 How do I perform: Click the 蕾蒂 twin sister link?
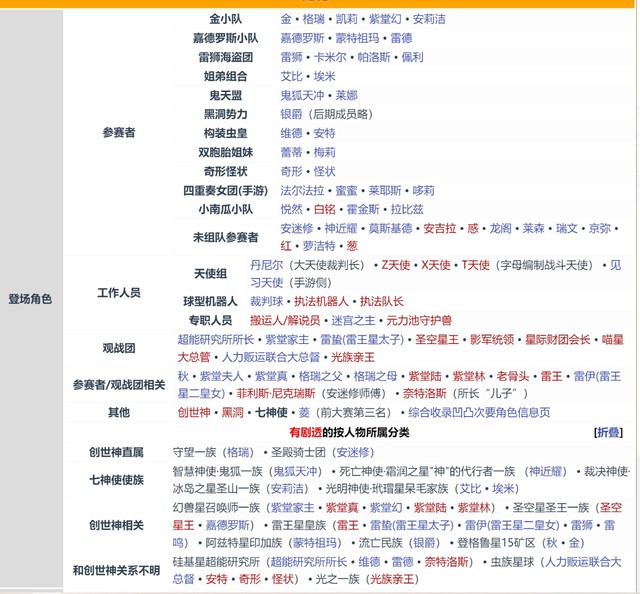291,152
